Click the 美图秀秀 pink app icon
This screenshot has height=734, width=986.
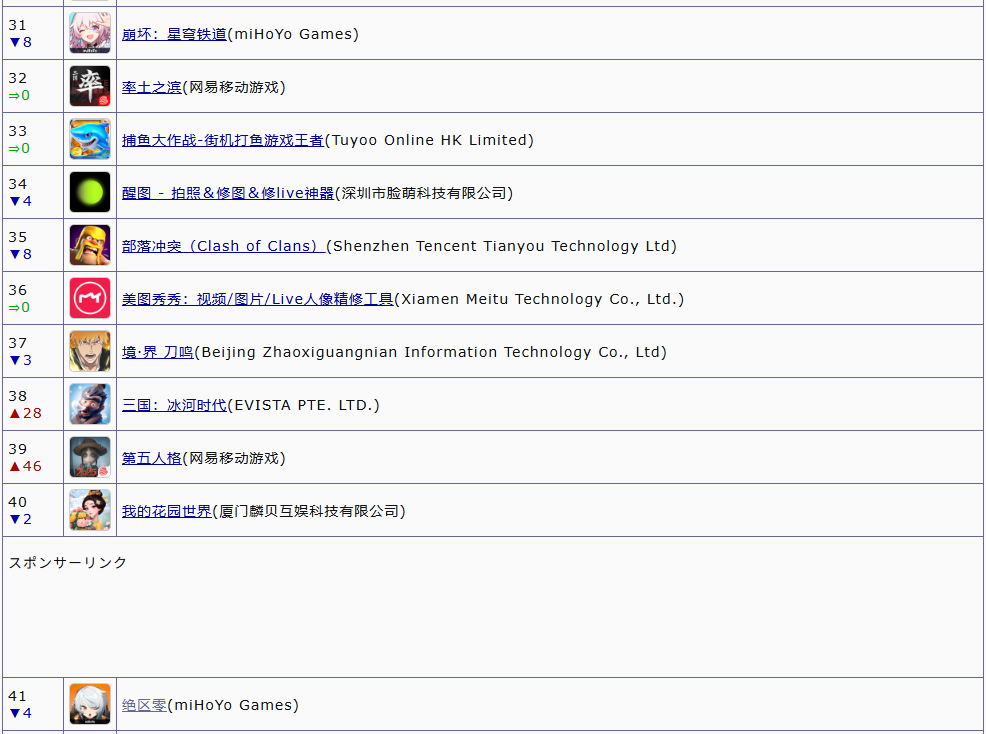90,298
